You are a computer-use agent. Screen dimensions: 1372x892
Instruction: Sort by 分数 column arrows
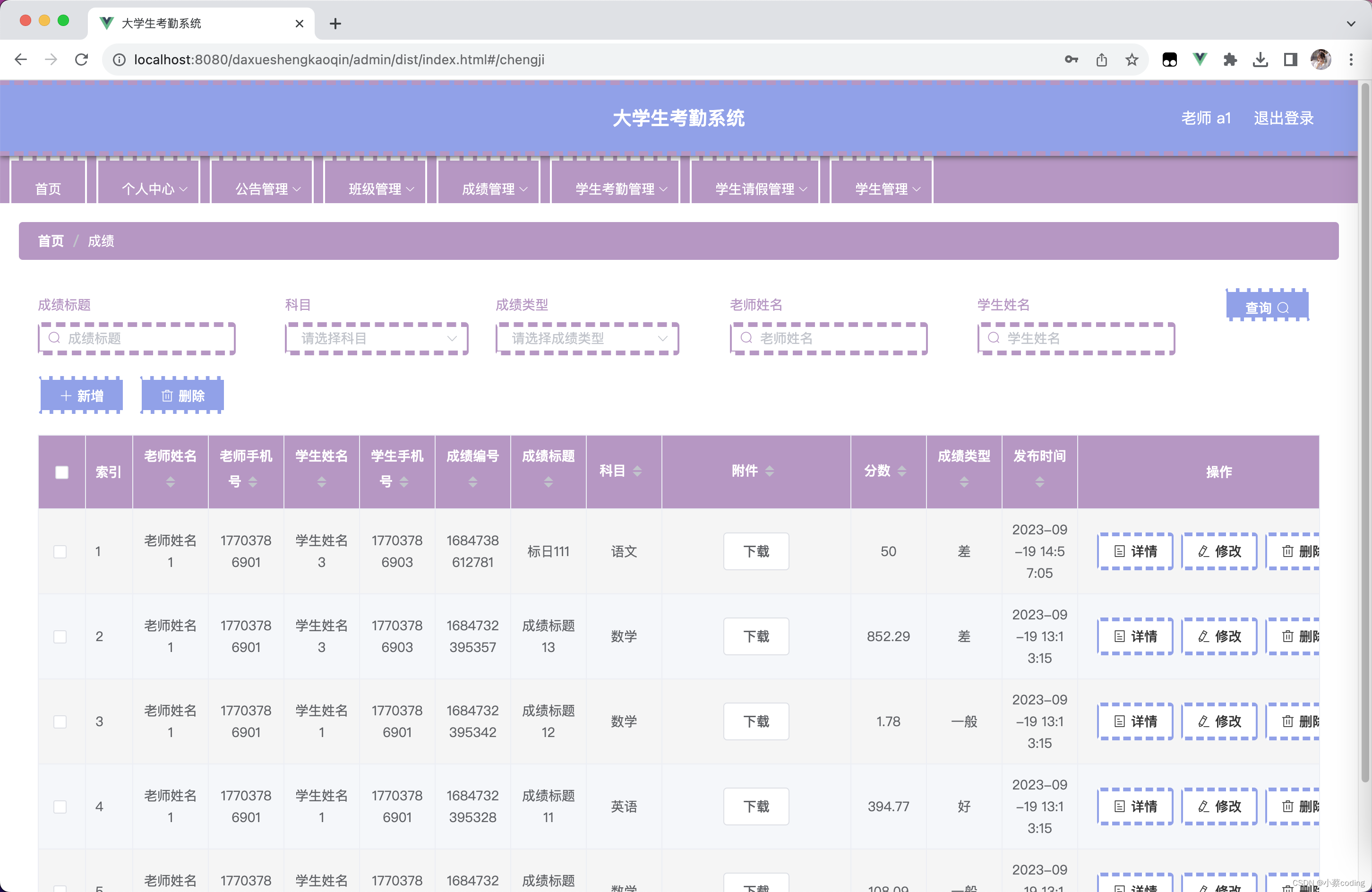(x=902, y=471)
